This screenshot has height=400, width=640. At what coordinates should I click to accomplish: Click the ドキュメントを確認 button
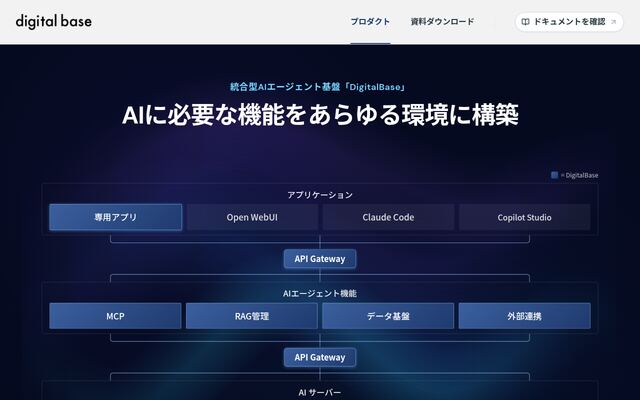coord(569,22)
